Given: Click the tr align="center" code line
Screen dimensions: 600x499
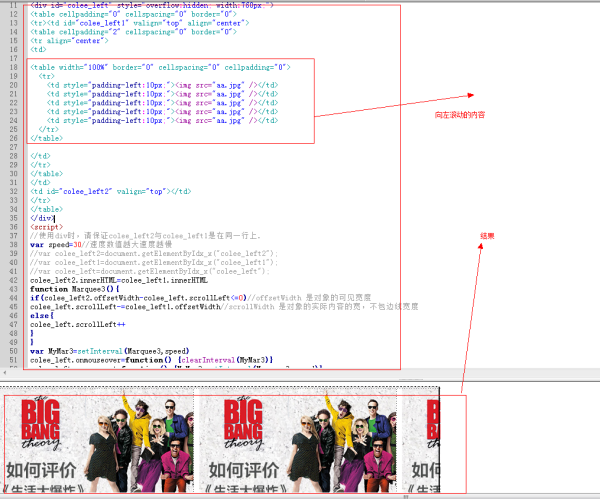Looking at the screenshot, I should 69,41.
